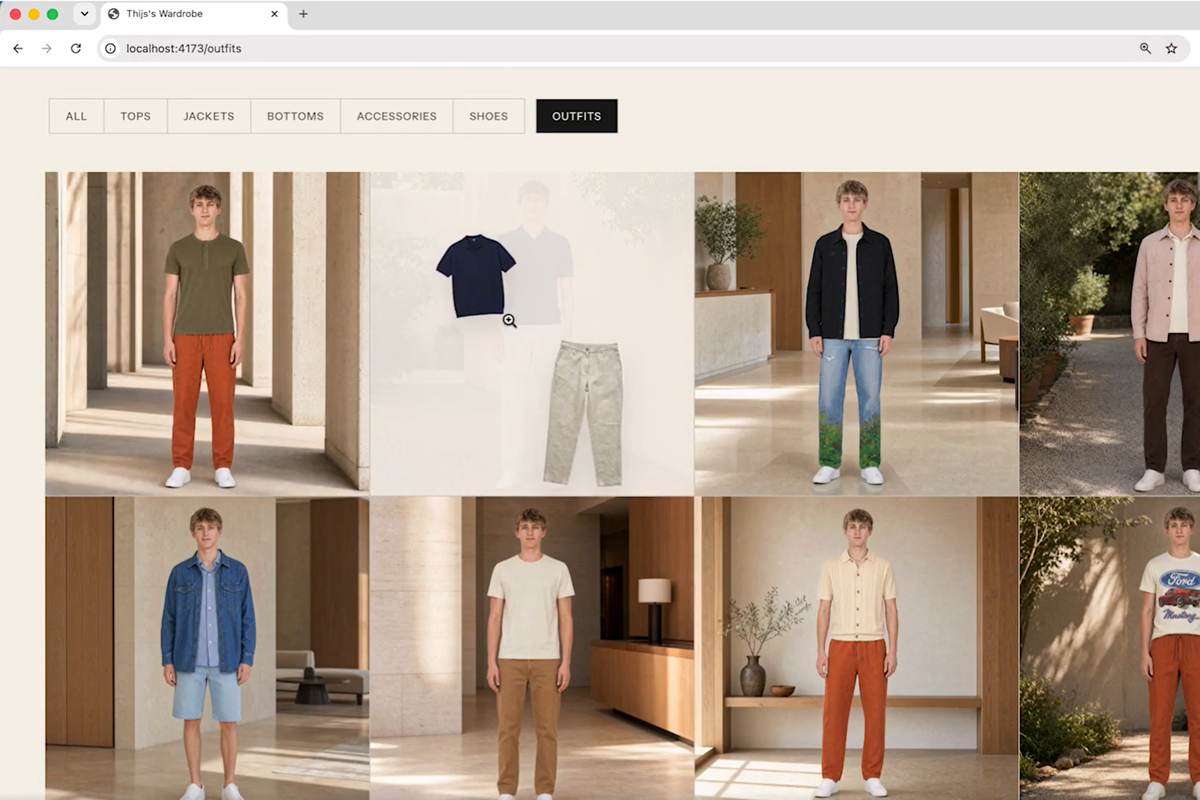Image resolution: width=1200 pixels, height=800 pixels.
Task: Open a new tab with the plus icon
Action: (303, 14)
